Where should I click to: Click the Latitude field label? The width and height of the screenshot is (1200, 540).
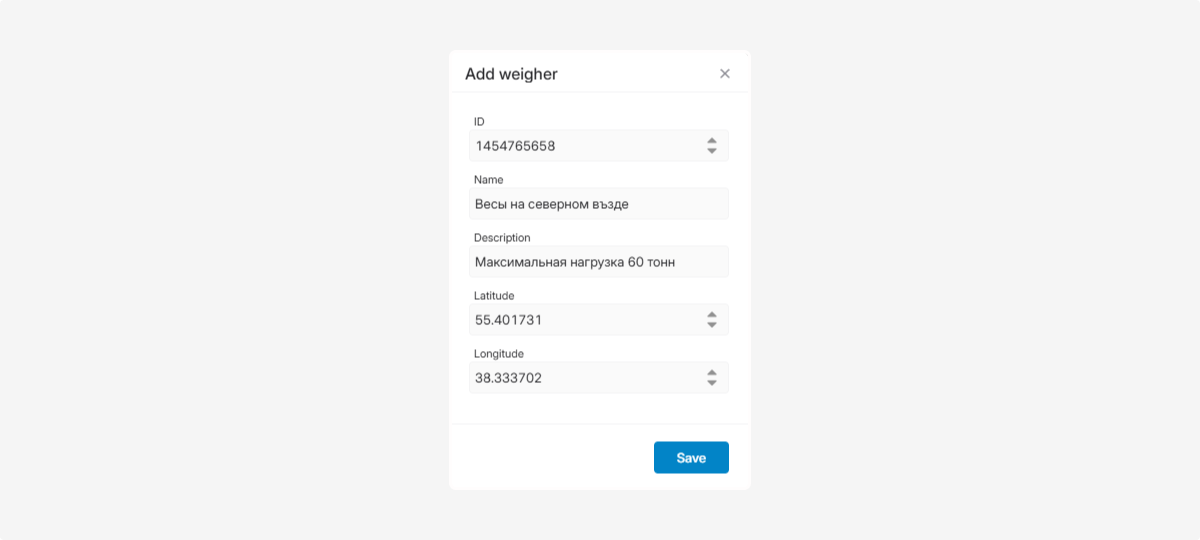click(494, 296)
